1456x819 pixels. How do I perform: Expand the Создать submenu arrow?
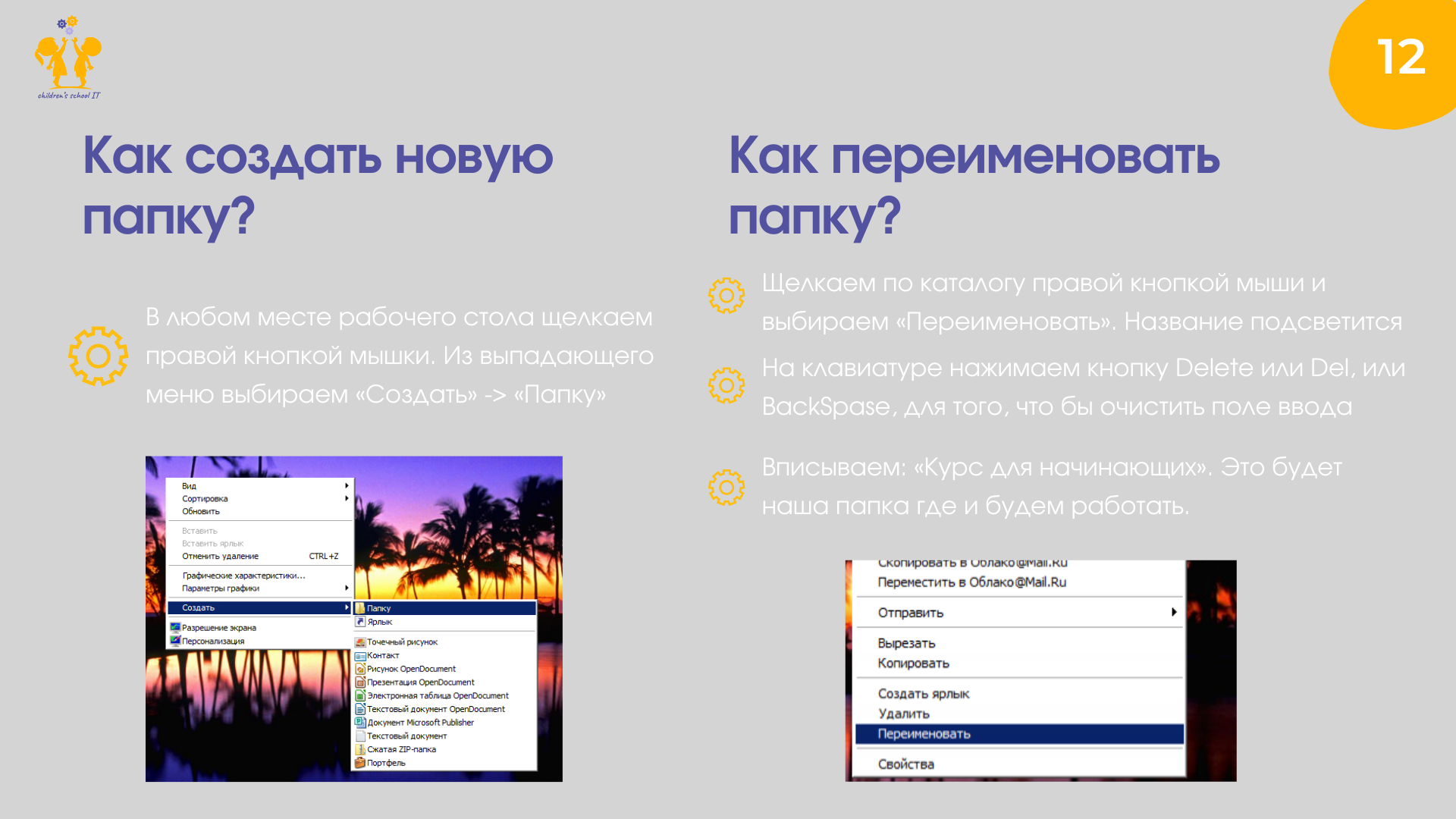tap(347, 608)
